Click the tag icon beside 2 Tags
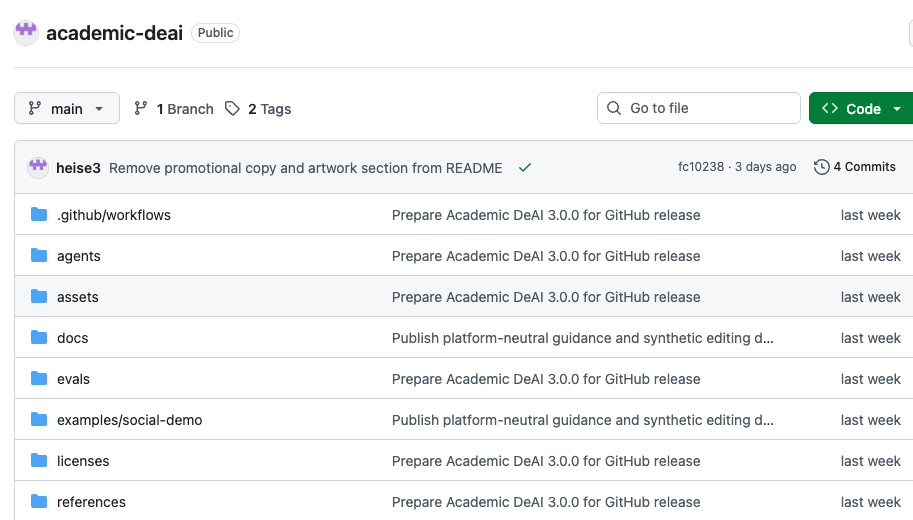913x520 pixels. (x=232, y=108)
